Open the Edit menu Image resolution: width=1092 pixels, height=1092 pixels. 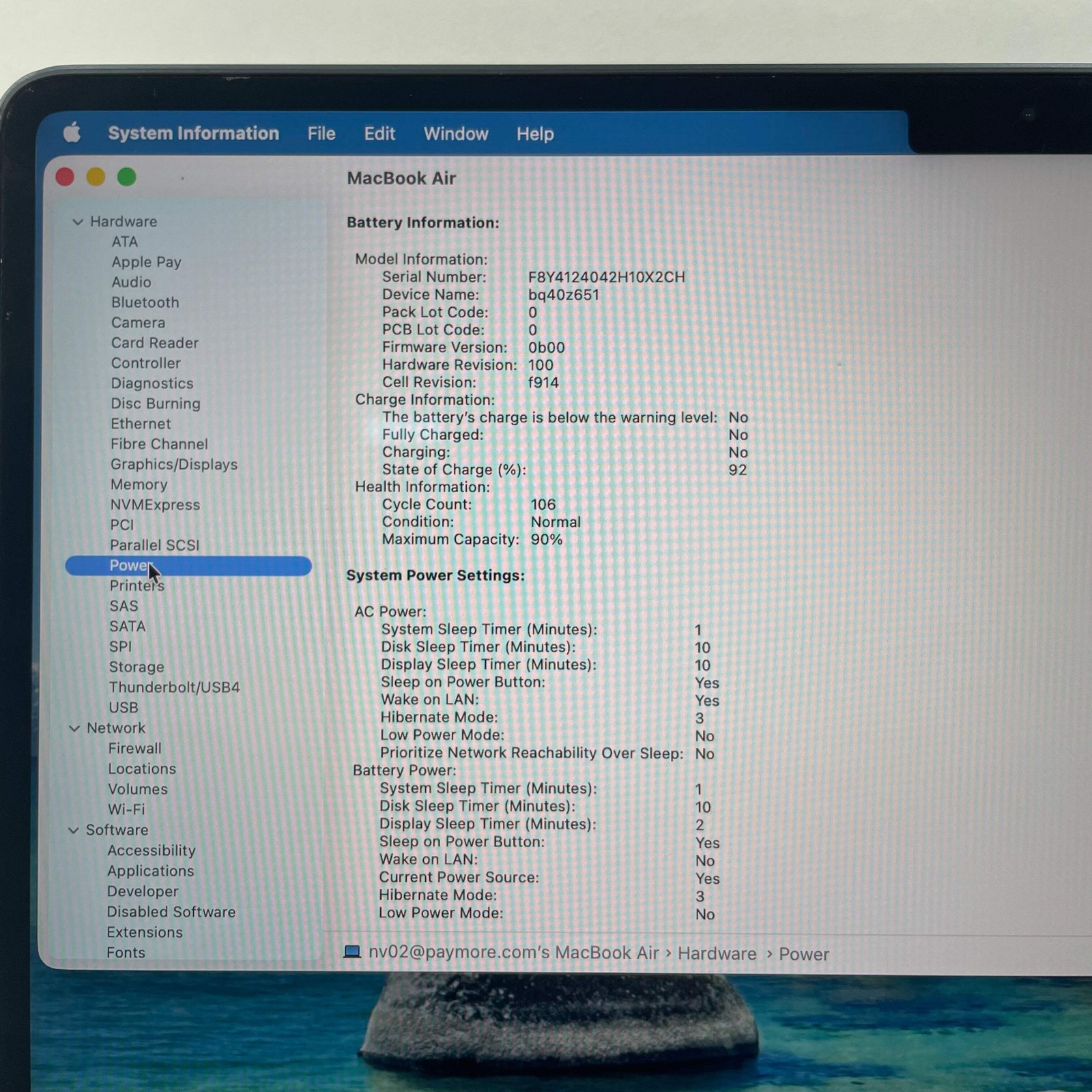click(x=379, y=134)
